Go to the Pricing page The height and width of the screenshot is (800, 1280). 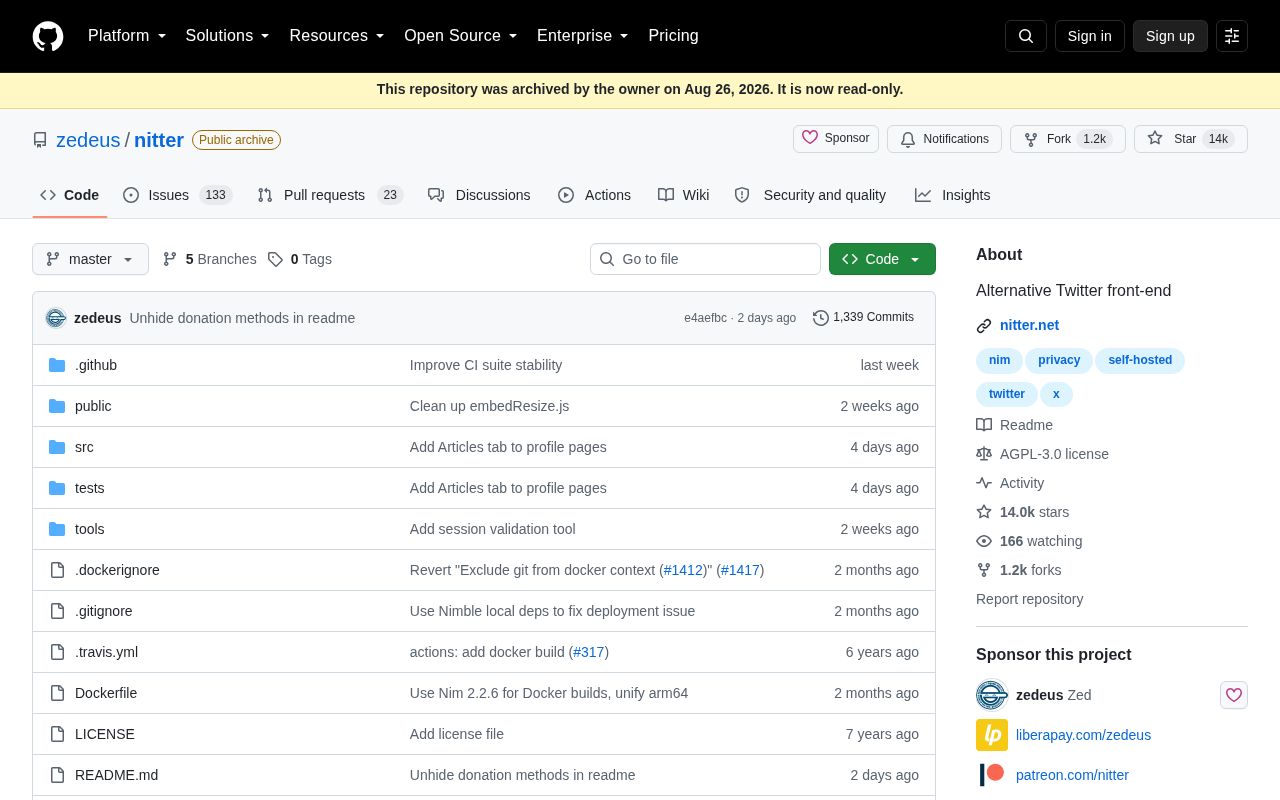click(x=673, y=36)
